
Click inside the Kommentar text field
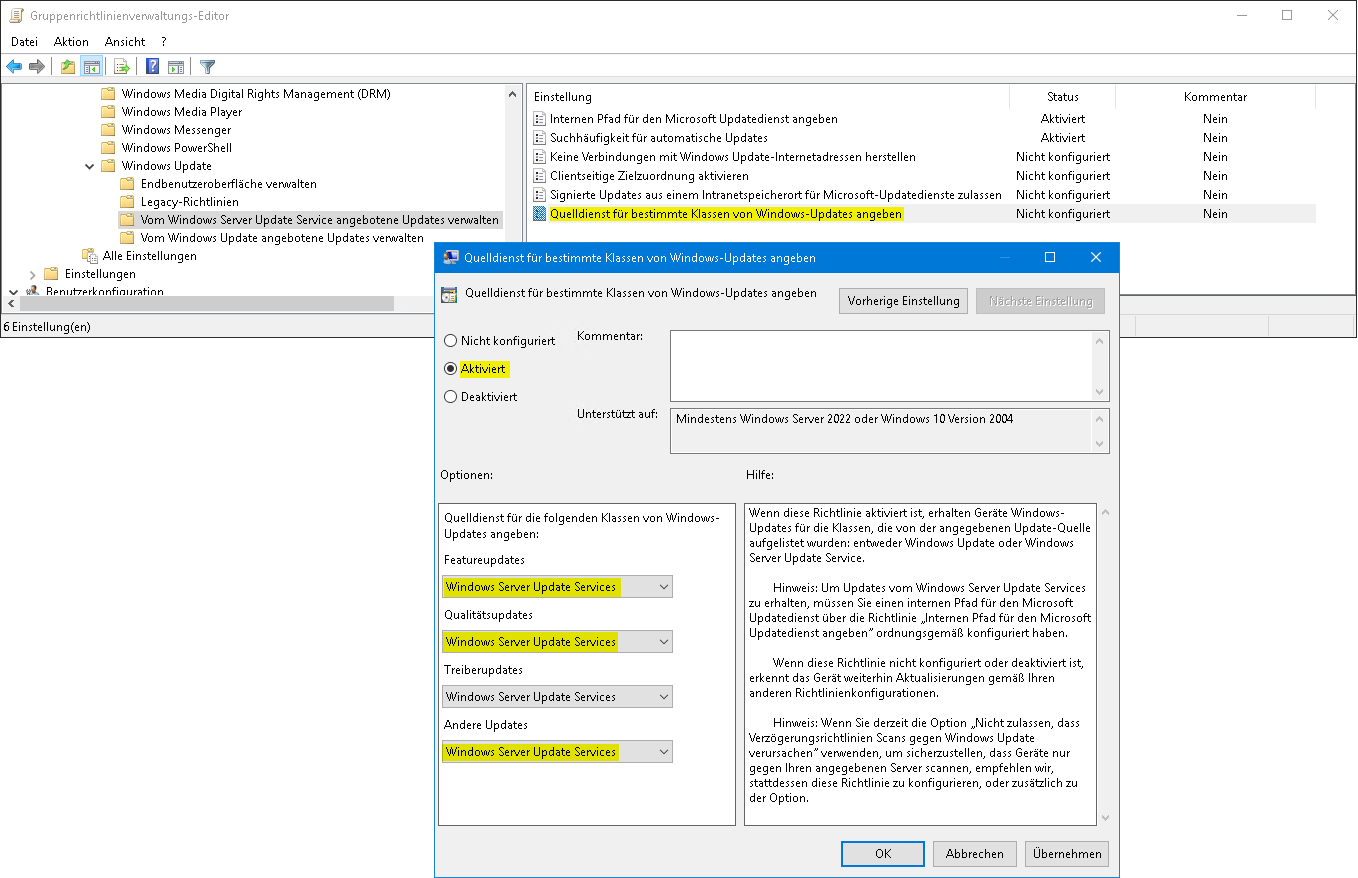[880, 366]
